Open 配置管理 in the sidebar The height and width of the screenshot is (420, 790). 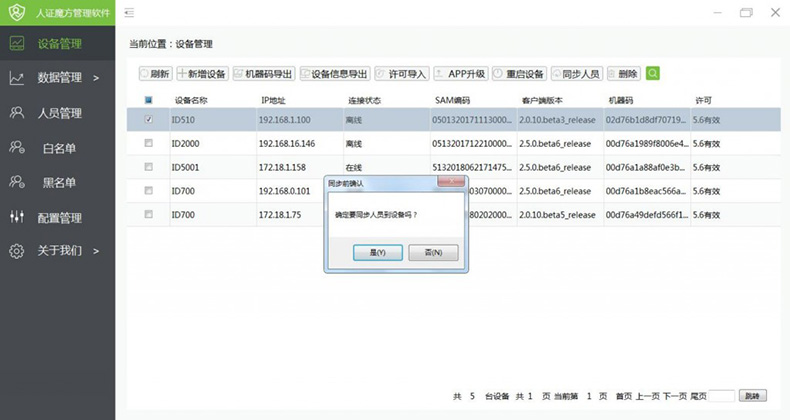pos(59,218)
